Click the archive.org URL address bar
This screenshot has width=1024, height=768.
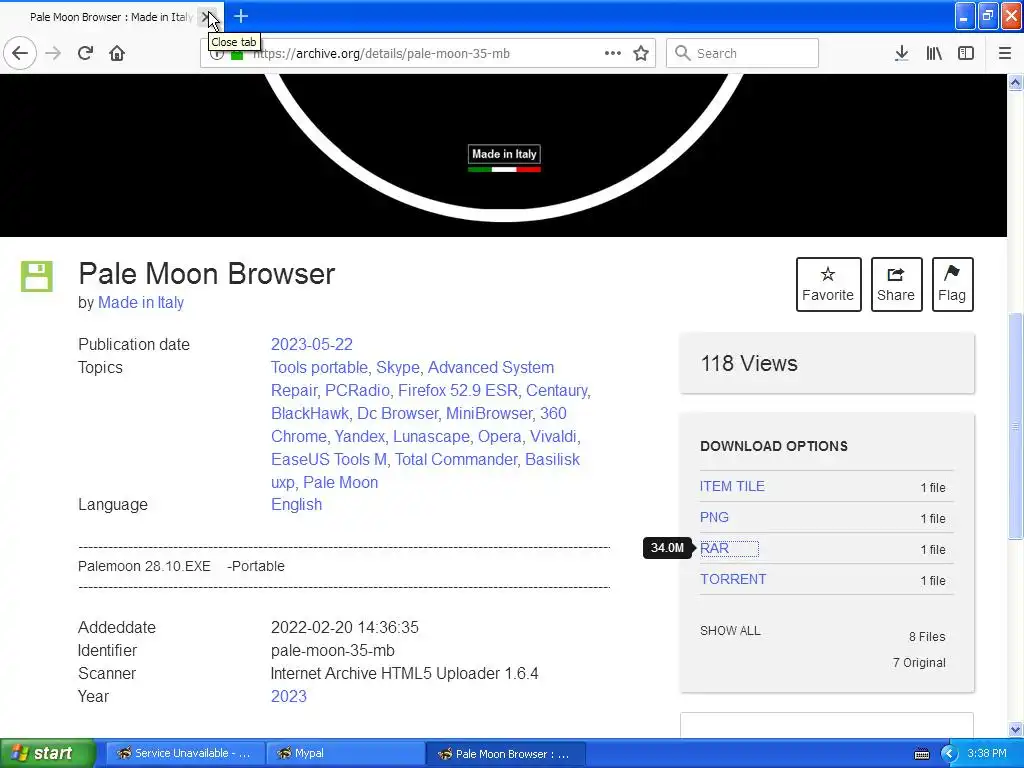428,53
